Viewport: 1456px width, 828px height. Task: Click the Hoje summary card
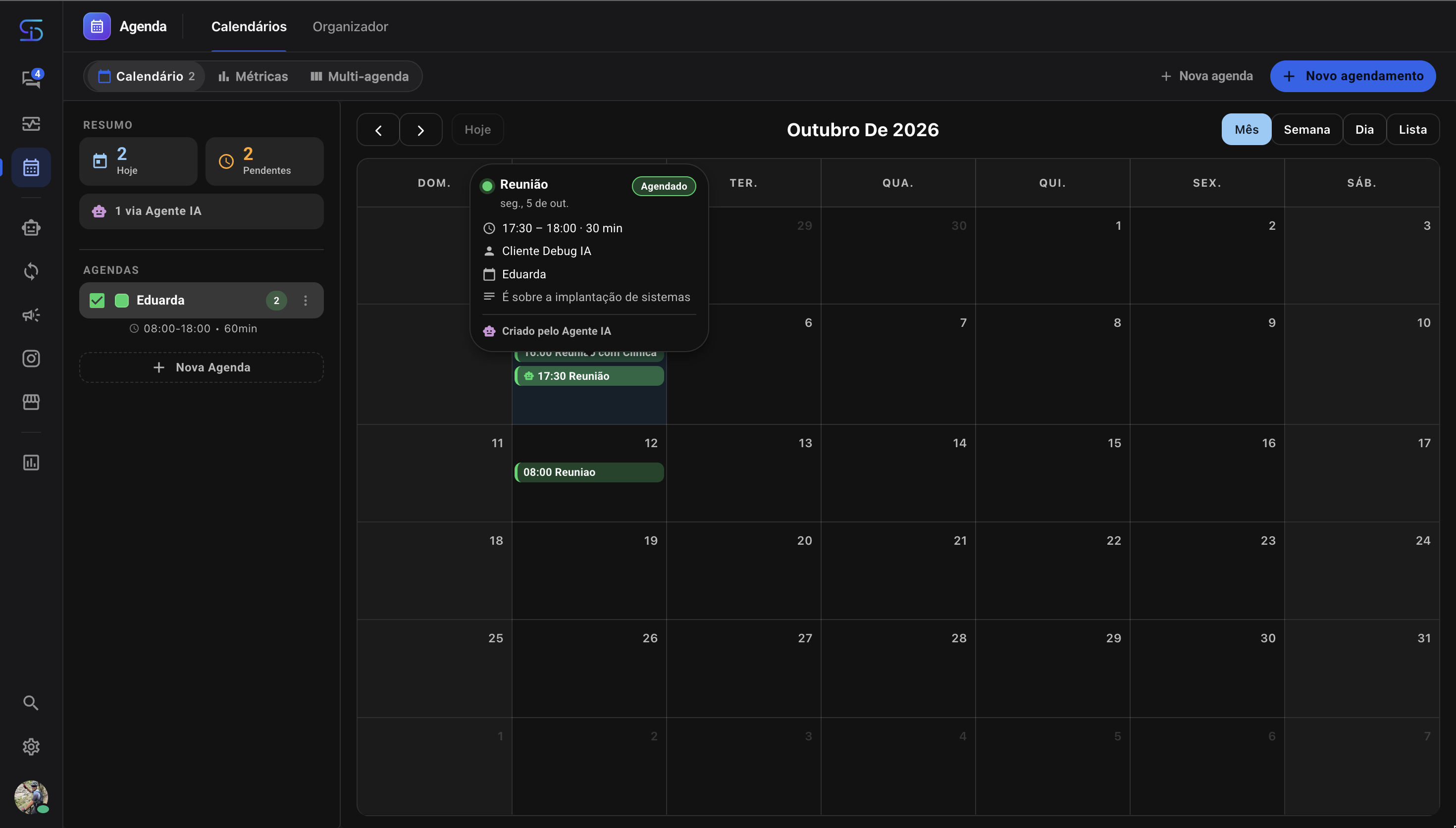[138, 161]
